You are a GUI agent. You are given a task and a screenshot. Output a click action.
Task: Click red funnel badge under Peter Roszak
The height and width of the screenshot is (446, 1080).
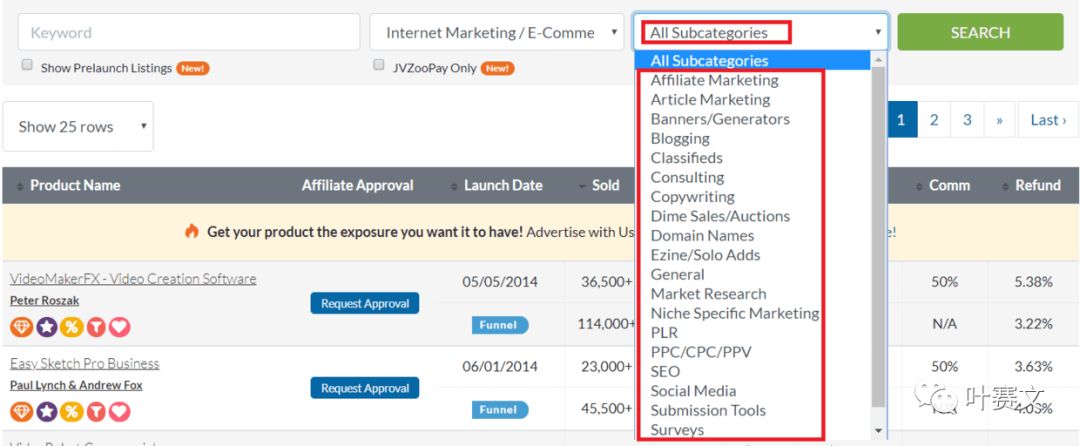tap(96, 327)
